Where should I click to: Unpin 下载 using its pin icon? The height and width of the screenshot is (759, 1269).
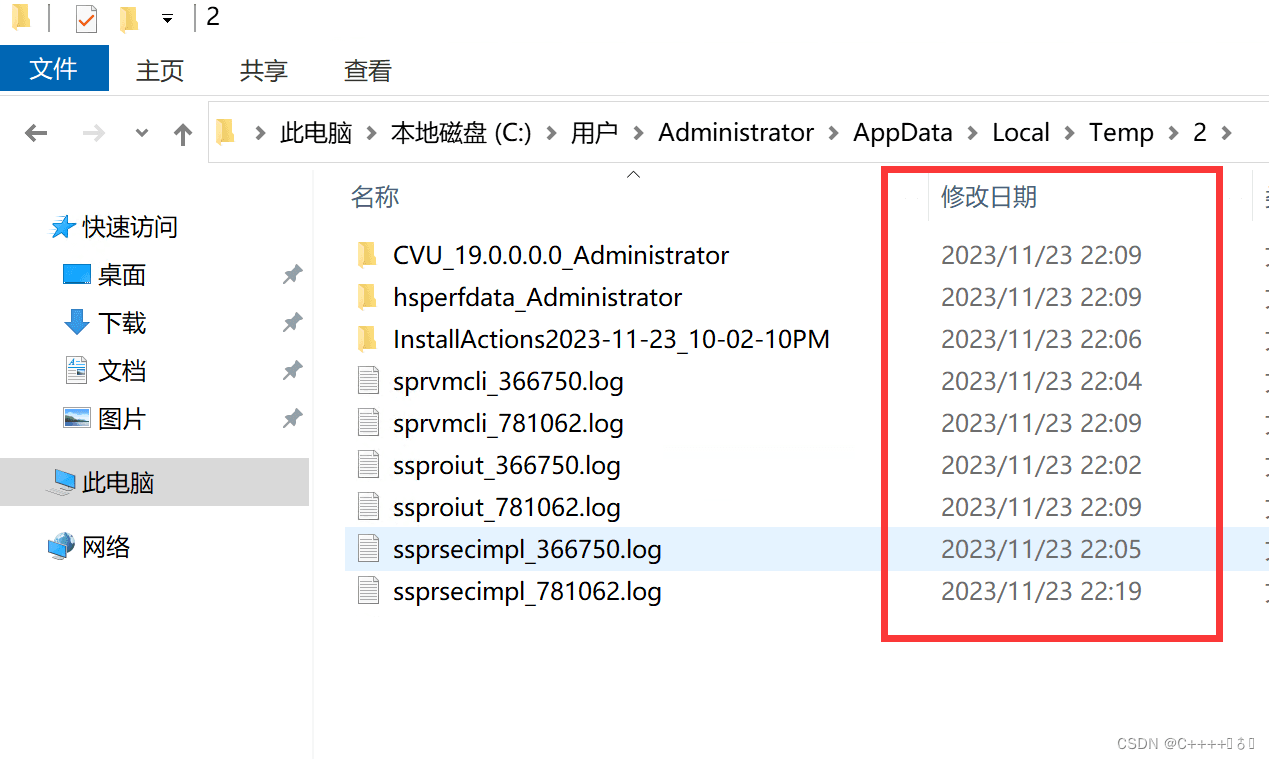[292, 323]
